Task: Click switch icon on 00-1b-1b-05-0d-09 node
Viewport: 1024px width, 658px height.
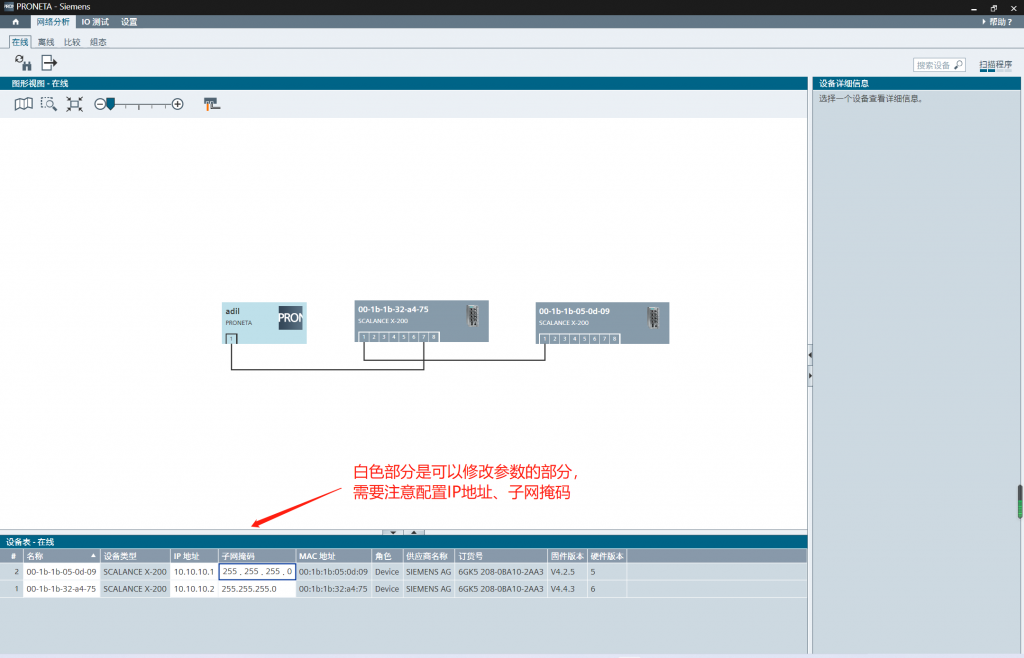Action: [x=652, y=317]
